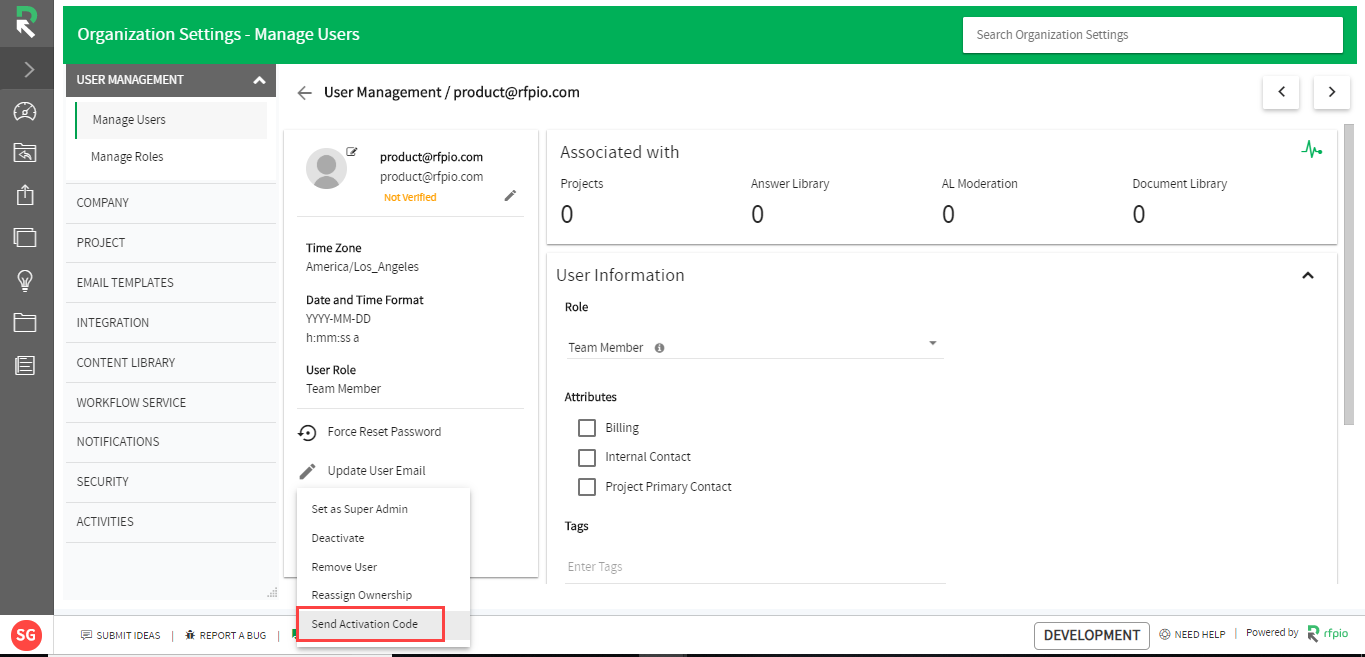Screen dimensions: 1365x657
Task: Open the plain folder icon in sidebar
Action: (25, 322)
